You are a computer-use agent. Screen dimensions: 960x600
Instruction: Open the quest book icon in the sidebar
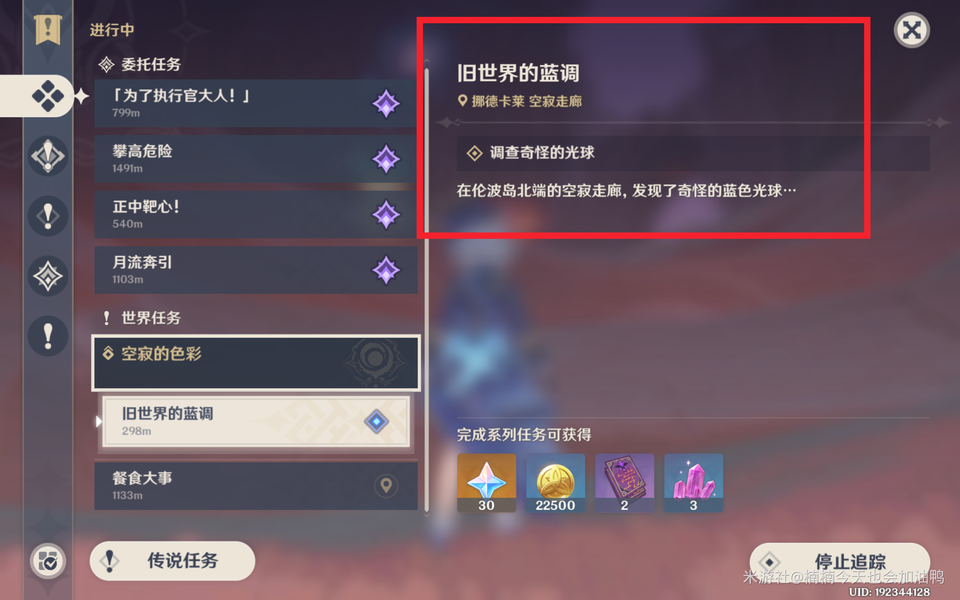pyautogui.click(x=48, y=29)
